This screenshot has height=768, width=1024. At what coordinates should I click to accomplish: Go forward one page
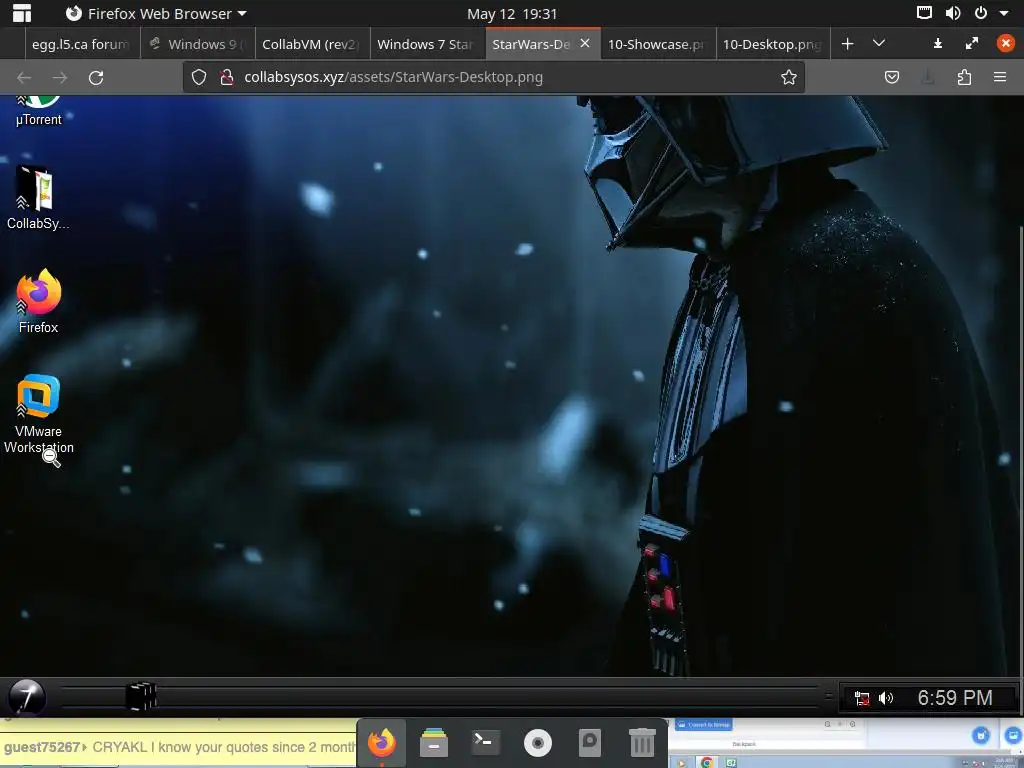[x=60, y=78]
